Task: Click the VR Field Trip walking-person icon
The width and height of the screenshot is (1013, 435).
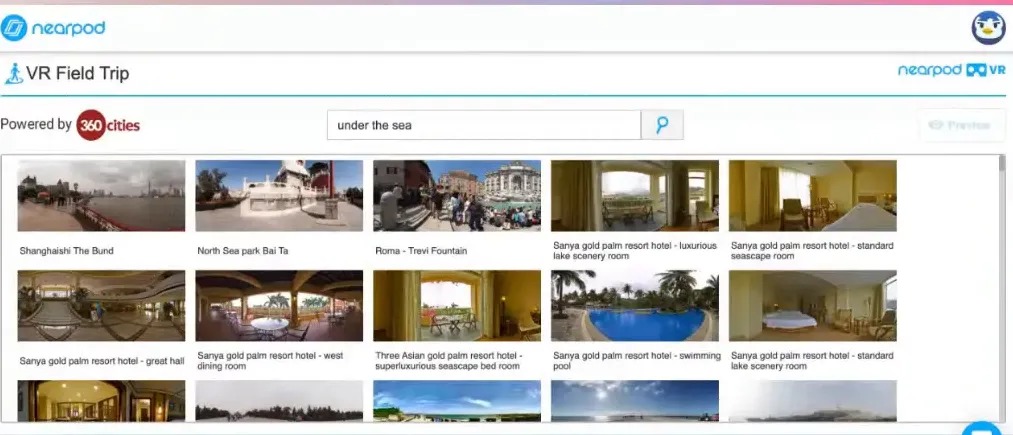Action: coord(13,74)
